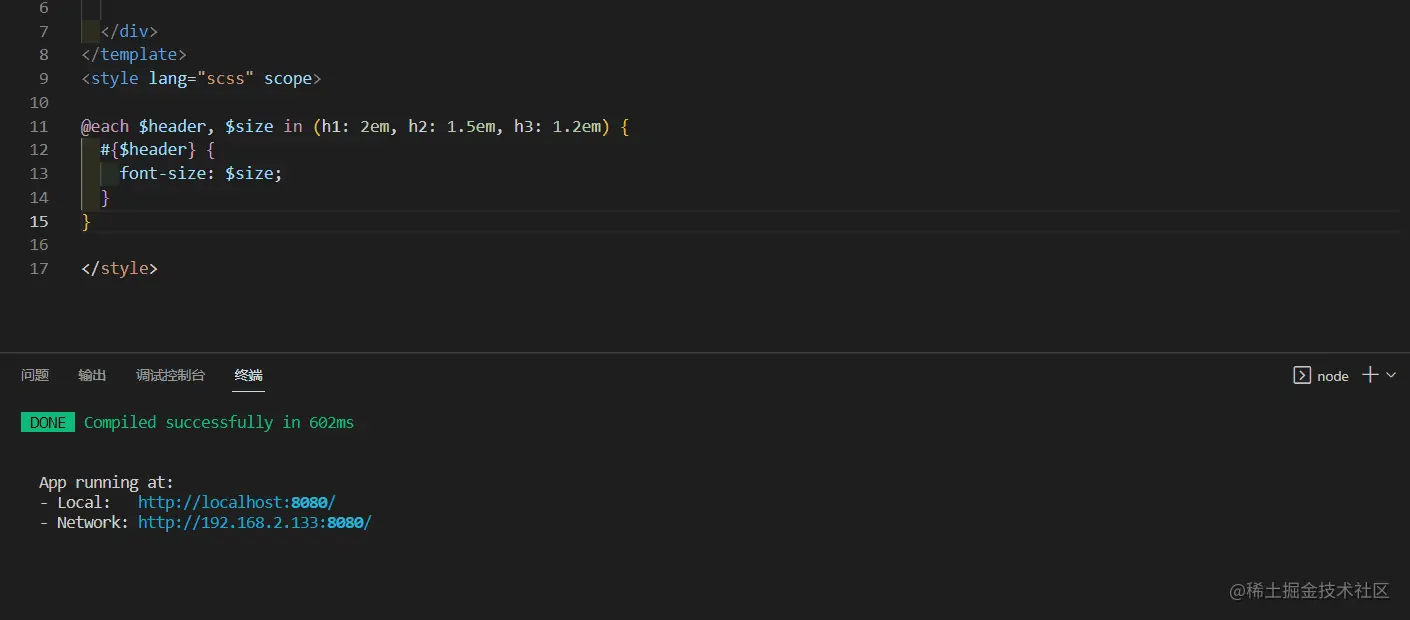Select the @each keyword on line 11
This screenshot has width=1410, height=620.
pyautogui.click(x=104, y=126)
